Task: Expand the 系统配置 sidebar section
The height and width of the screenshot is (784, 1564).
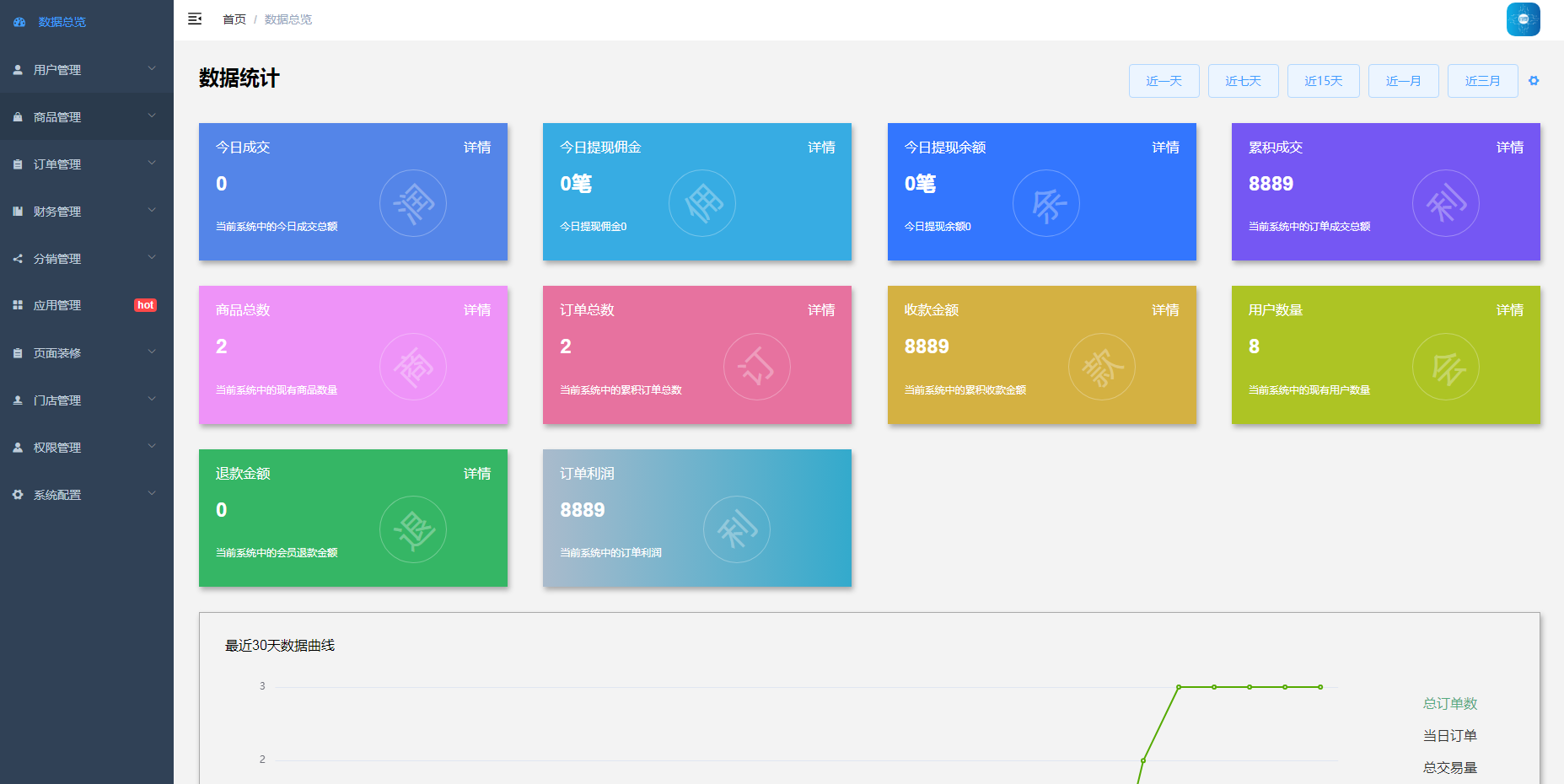Action: [x=86, y=495]
